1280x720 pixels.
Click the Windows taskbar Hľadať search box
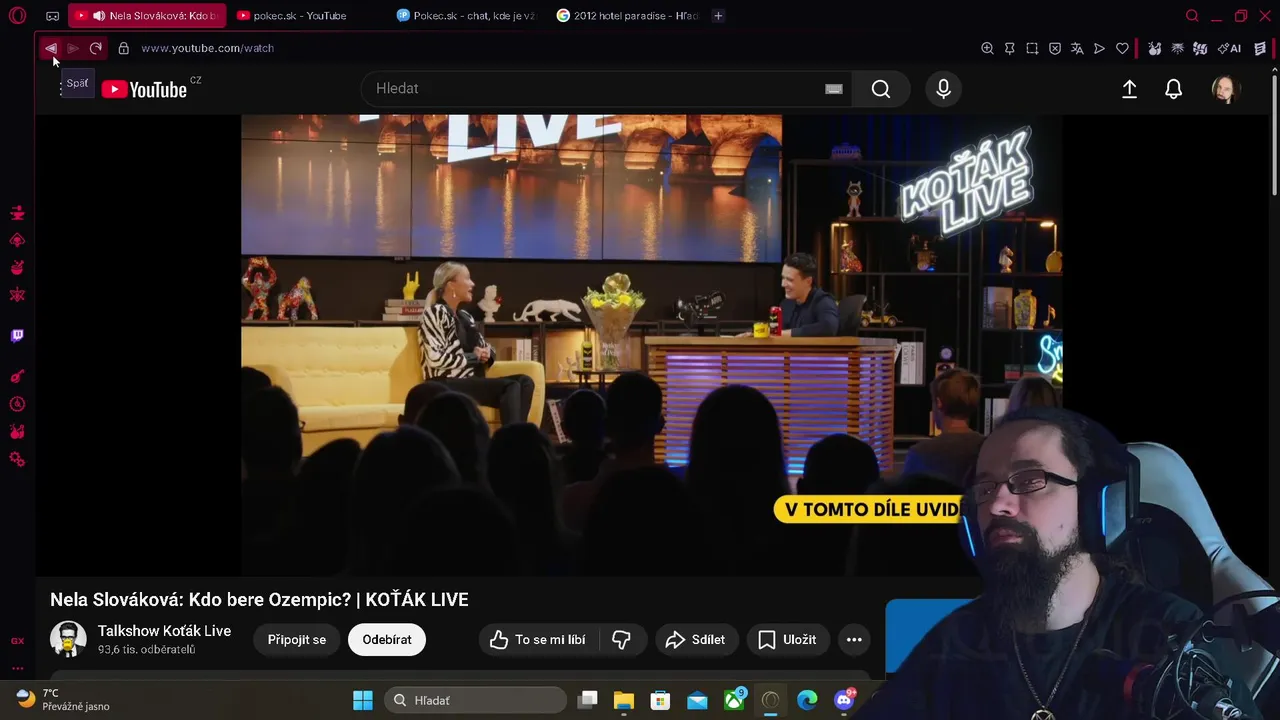point(475,700)
